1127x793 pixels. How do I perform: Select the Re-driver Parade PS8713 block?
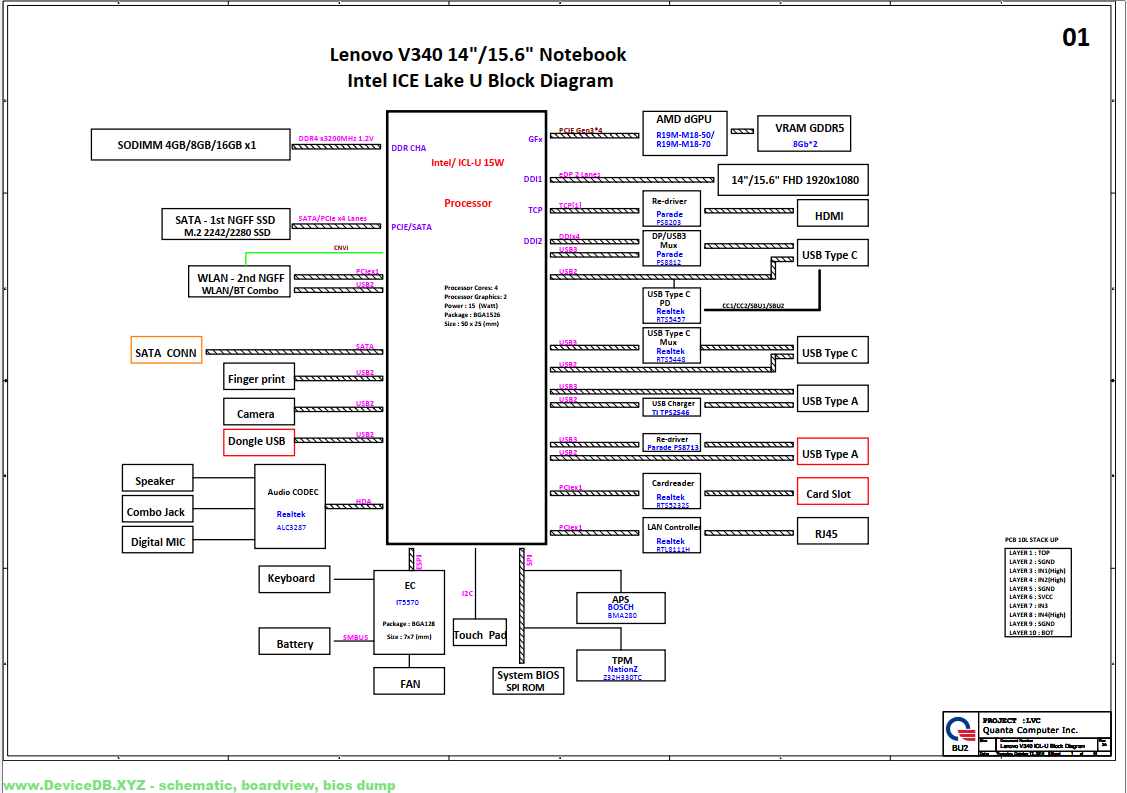(671, 443)
